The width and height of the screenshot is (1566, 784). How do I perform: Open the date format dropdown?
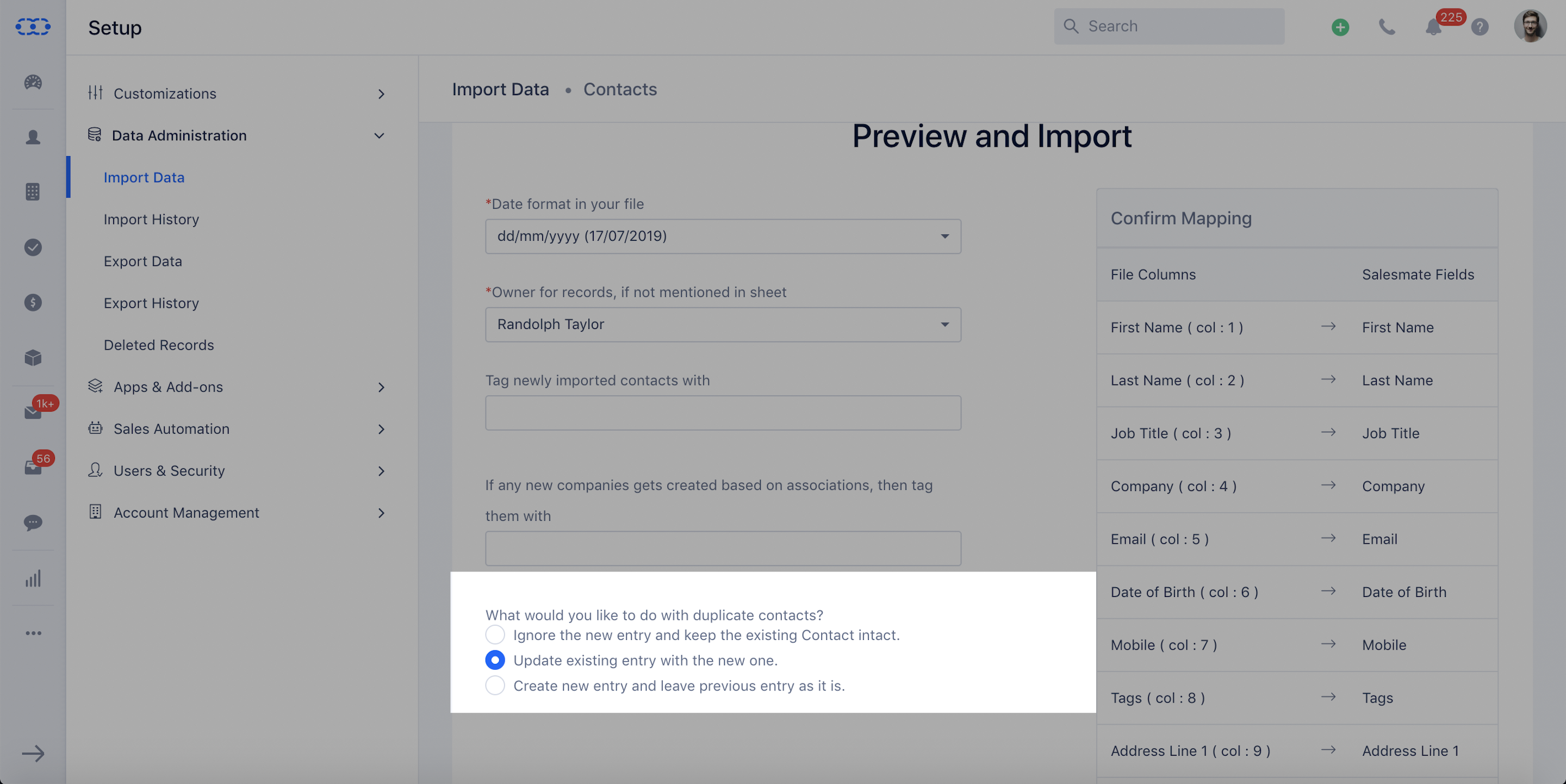coord(723,237)
